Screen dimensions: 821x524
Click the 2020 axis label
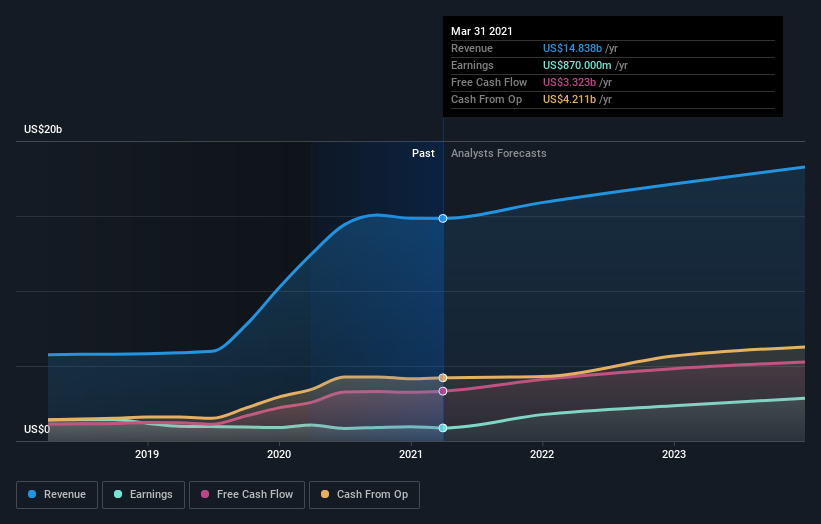click(279, 454)
